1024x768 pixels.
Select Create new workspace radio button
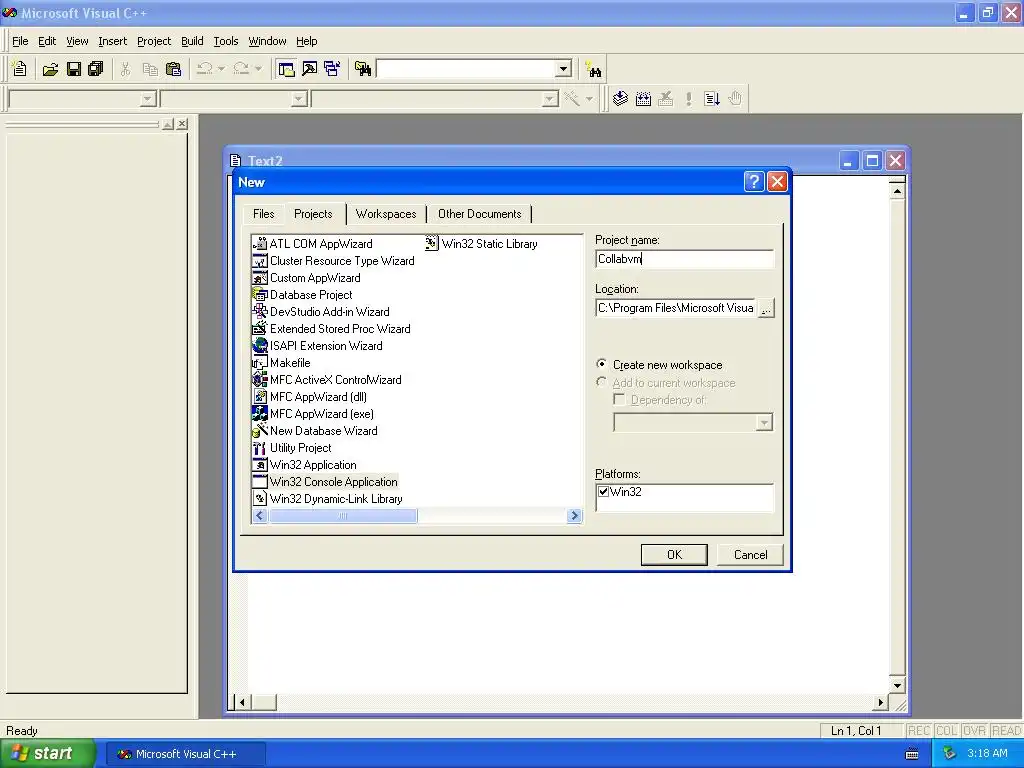pyautogui.click(x=601, y=364)
